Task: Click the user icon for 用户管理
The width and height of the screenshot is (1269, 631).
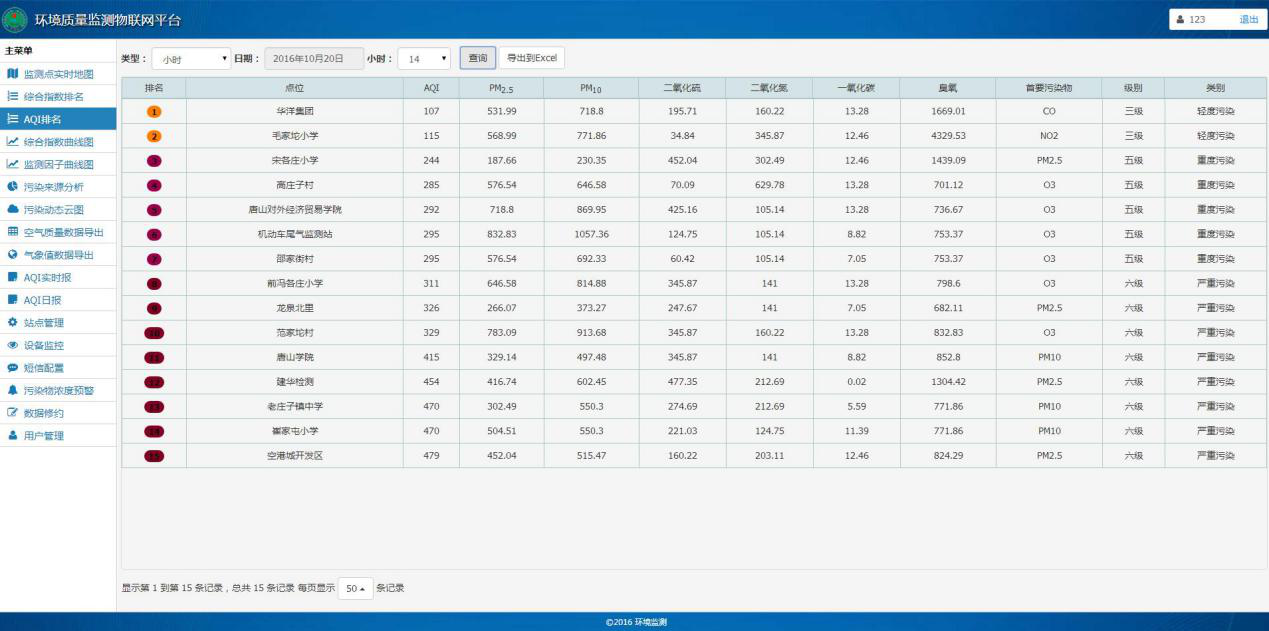Action: click(x=13, y=435)
